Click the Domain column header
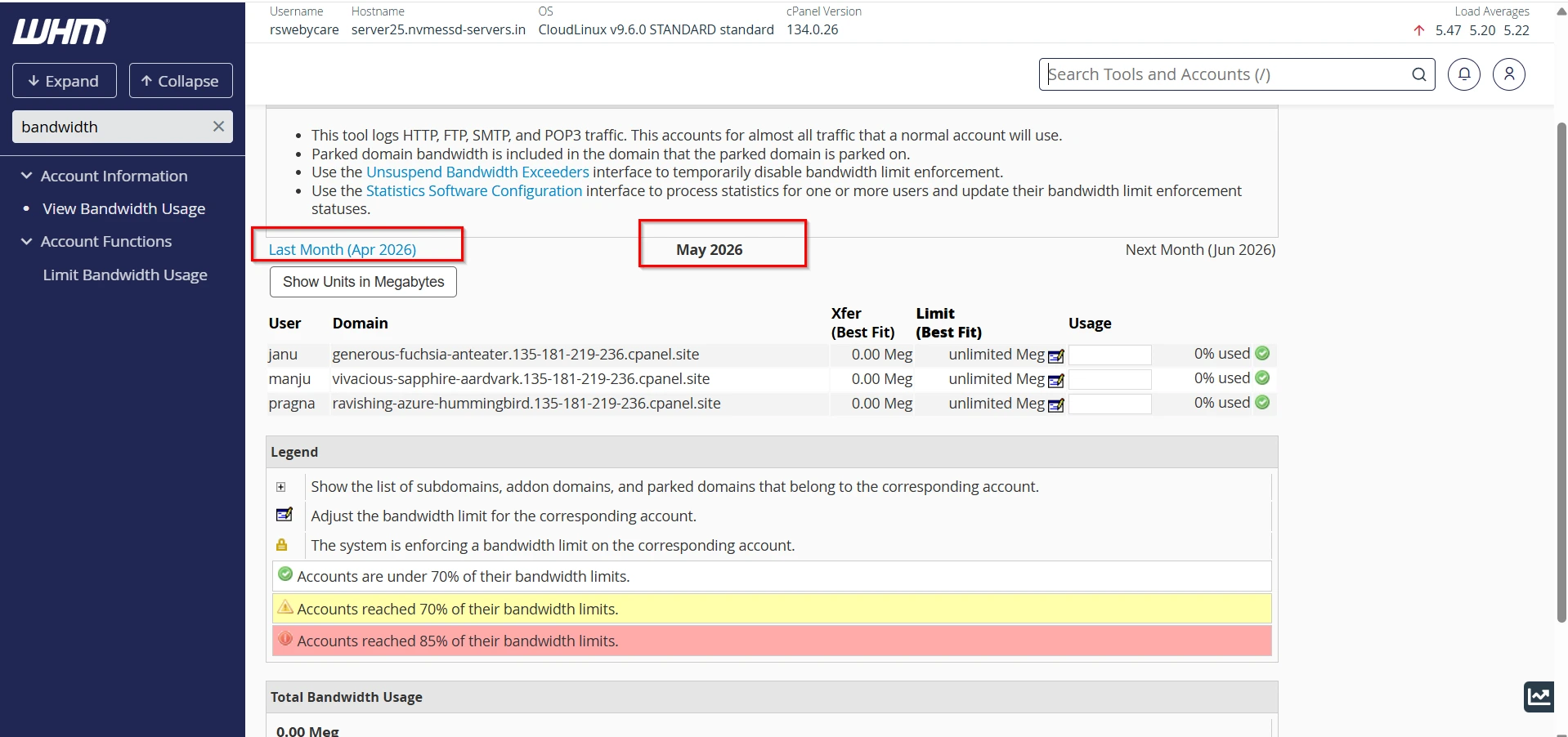This screenshot has height=737, width=1568. click(x=360, y=323)
